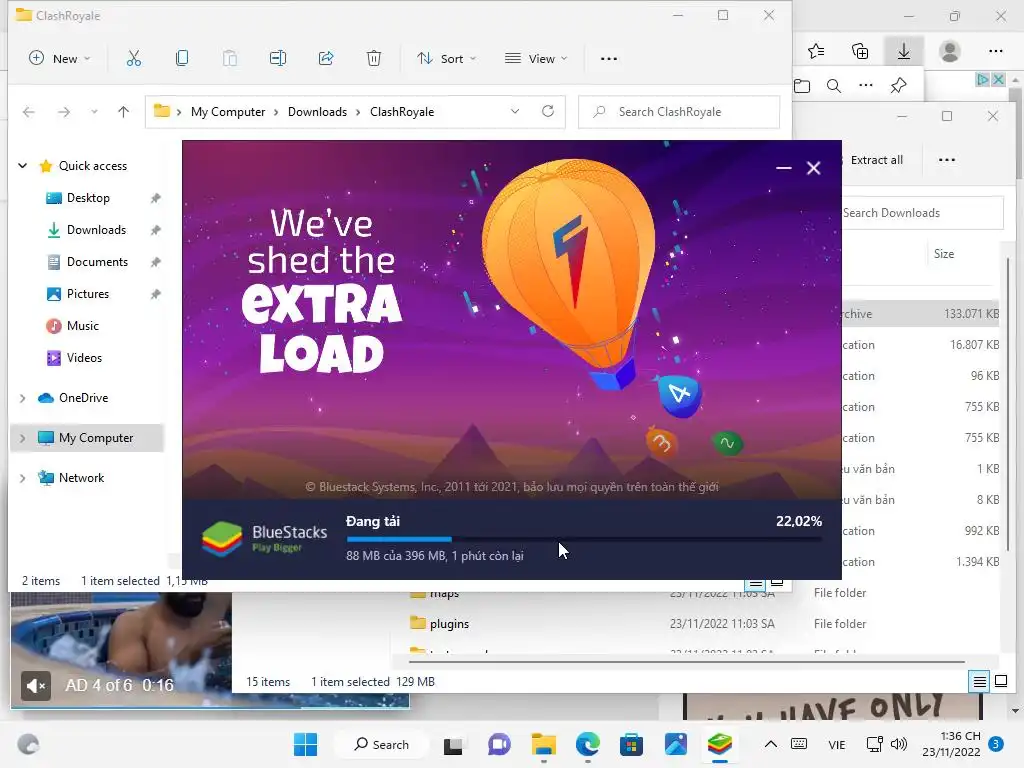Viewport: 1024px width, 768px height.
Task: Click the search icon in Edge downloads panel
Action: 834,86
